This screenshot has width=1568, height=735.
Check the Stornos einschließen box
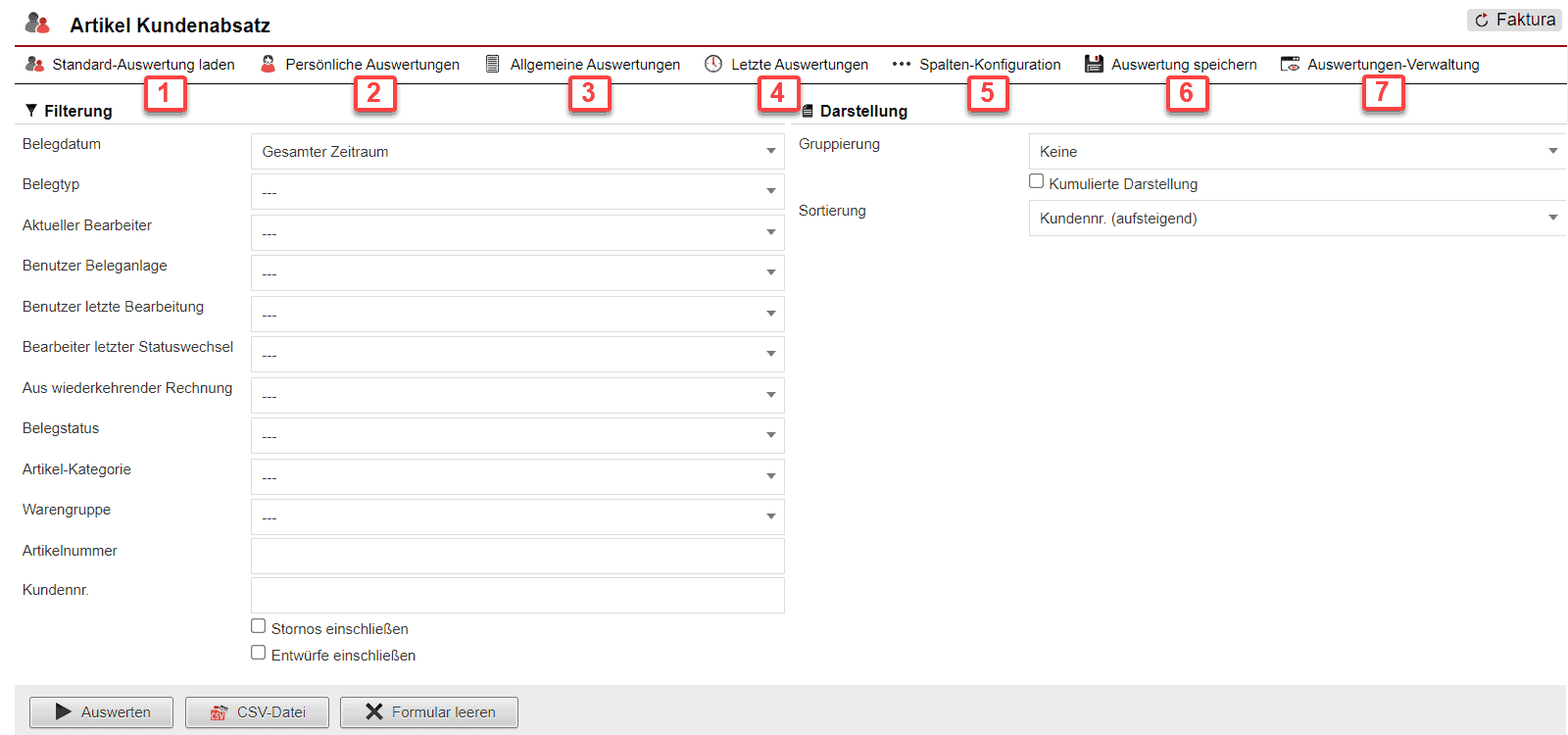point(259,626)
